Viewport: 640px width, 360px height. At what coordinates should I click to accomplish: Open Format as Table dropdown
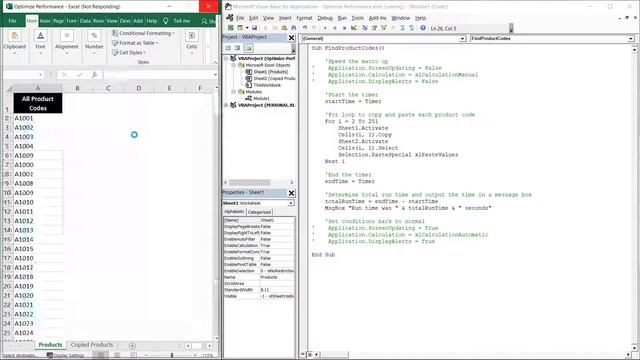135,43
